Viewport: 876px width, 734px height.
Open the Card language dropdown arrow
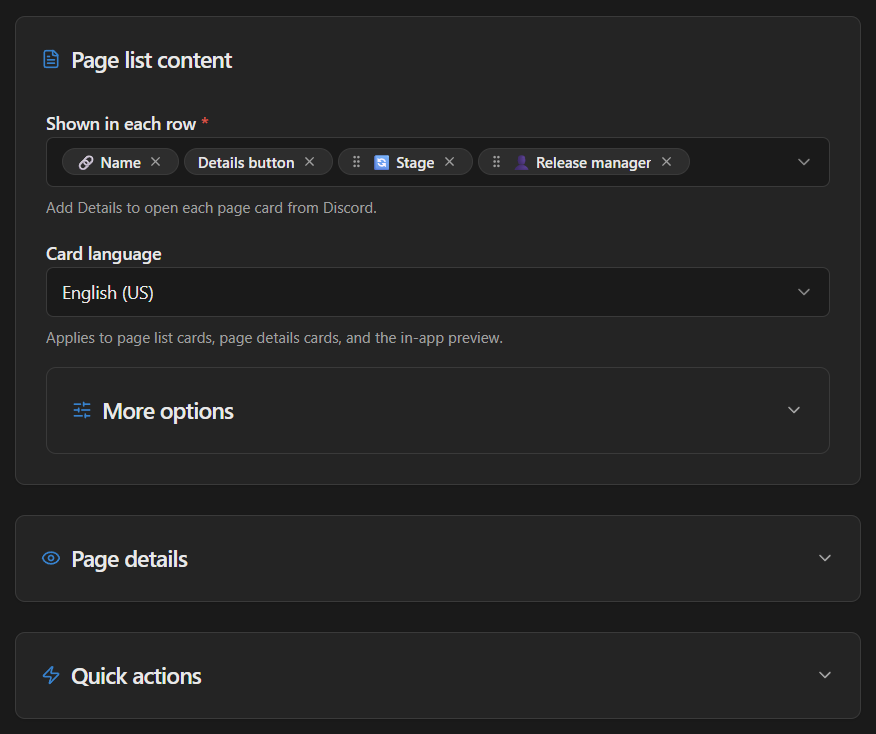click(803, 292)
